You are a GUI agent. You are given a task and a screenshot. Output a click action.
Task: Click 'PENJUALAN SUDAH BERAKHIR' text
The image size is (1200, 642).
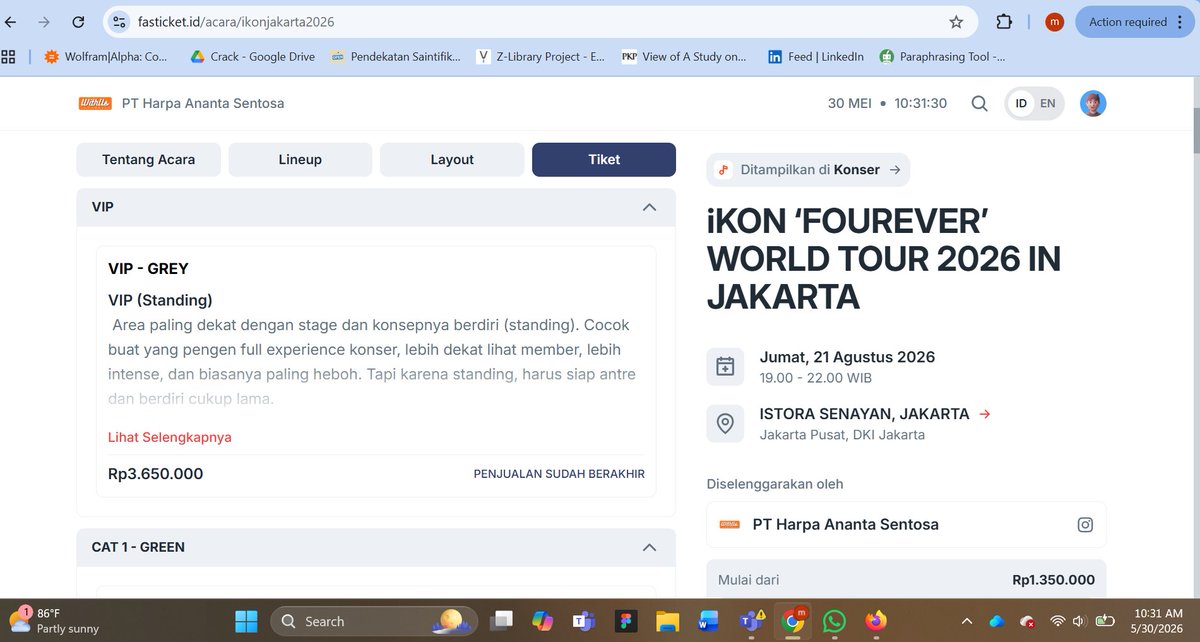559,474
